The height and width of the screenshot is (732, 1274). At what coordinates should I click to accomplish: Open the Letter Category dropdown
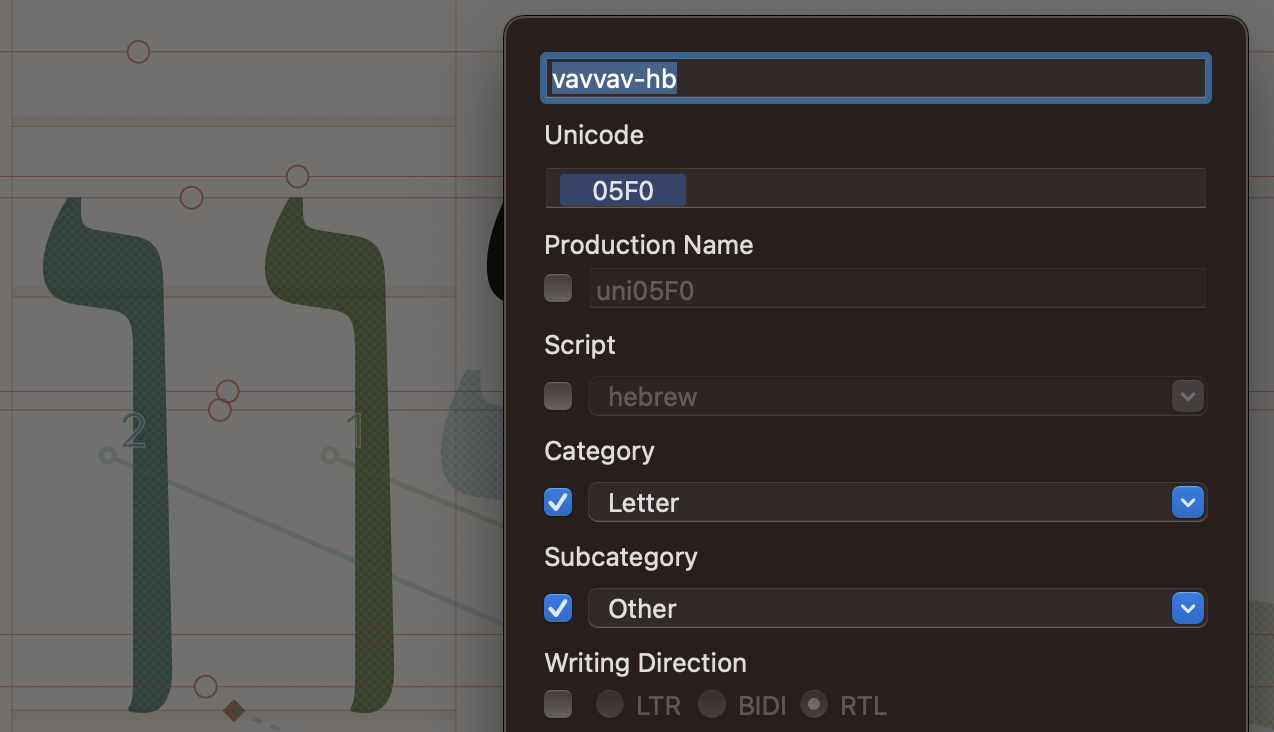(x=896, y=502)
